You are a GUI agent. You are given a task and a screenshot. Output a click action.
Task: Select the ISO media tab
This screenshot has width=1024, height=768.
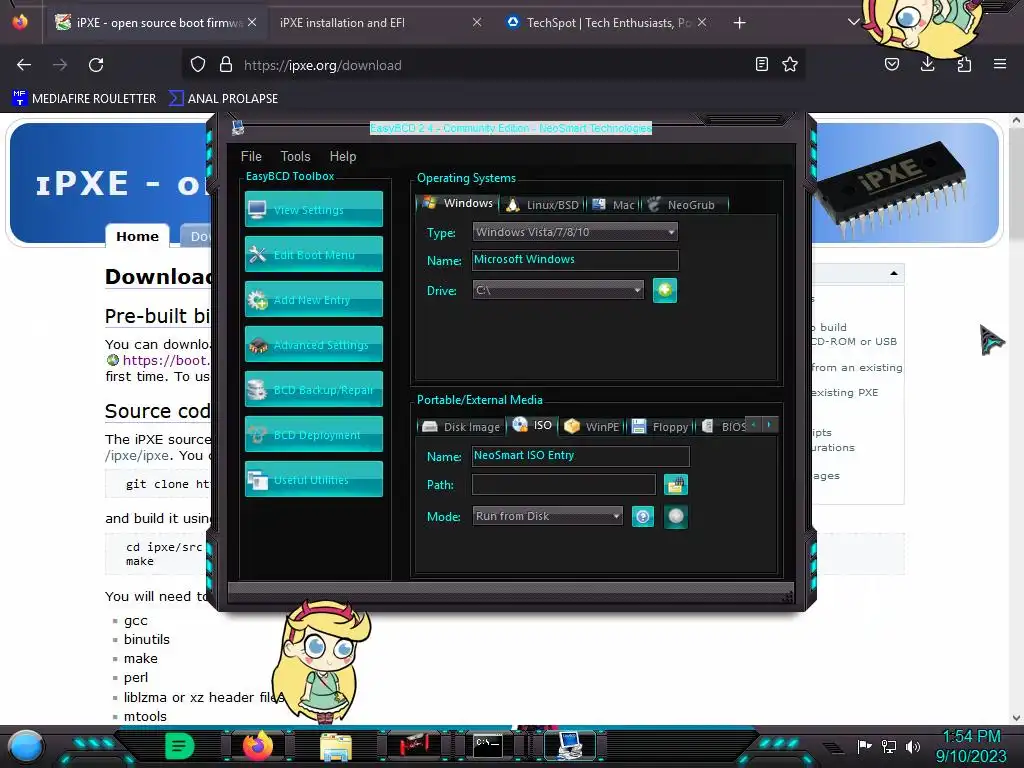[532, 425]
